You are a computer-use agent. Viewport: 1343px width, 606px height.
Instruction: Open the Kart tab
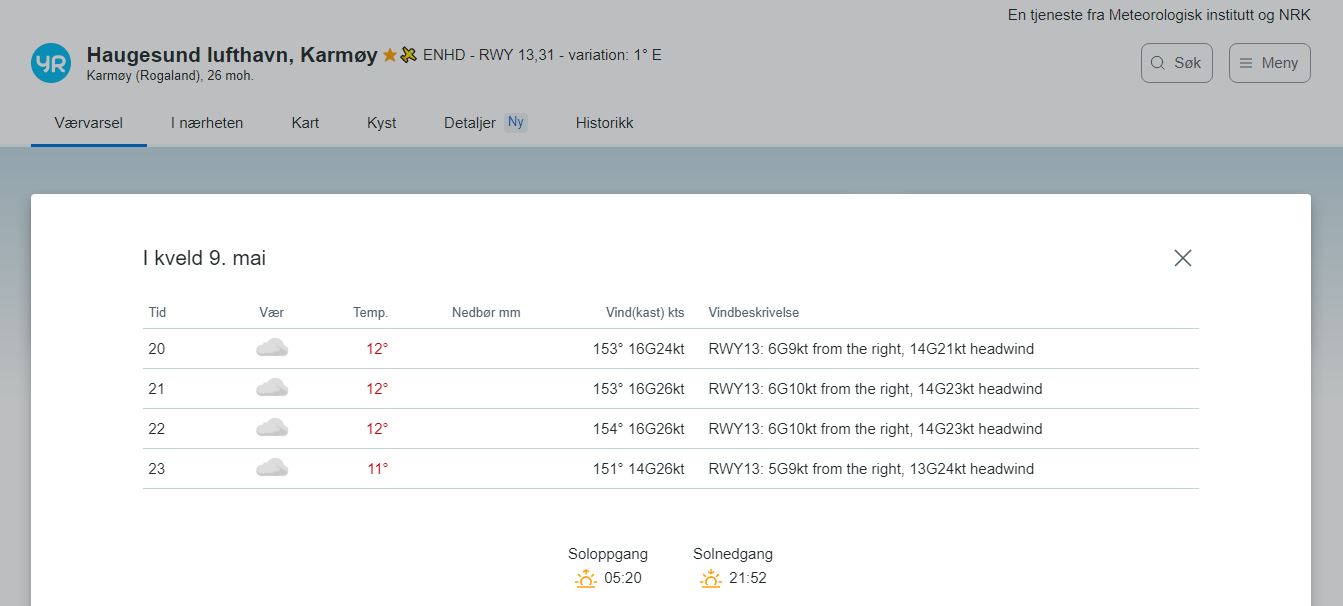305,123
